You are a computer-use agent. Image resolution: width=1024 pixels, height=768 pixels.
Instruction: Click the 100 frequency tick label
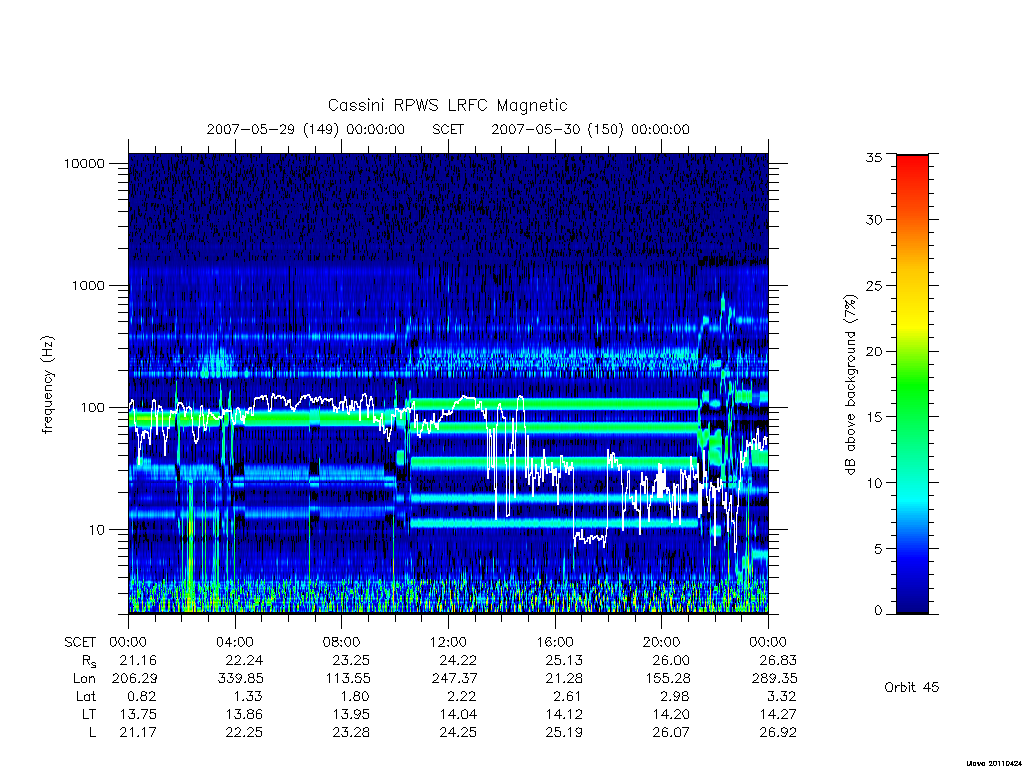(92, 408)
